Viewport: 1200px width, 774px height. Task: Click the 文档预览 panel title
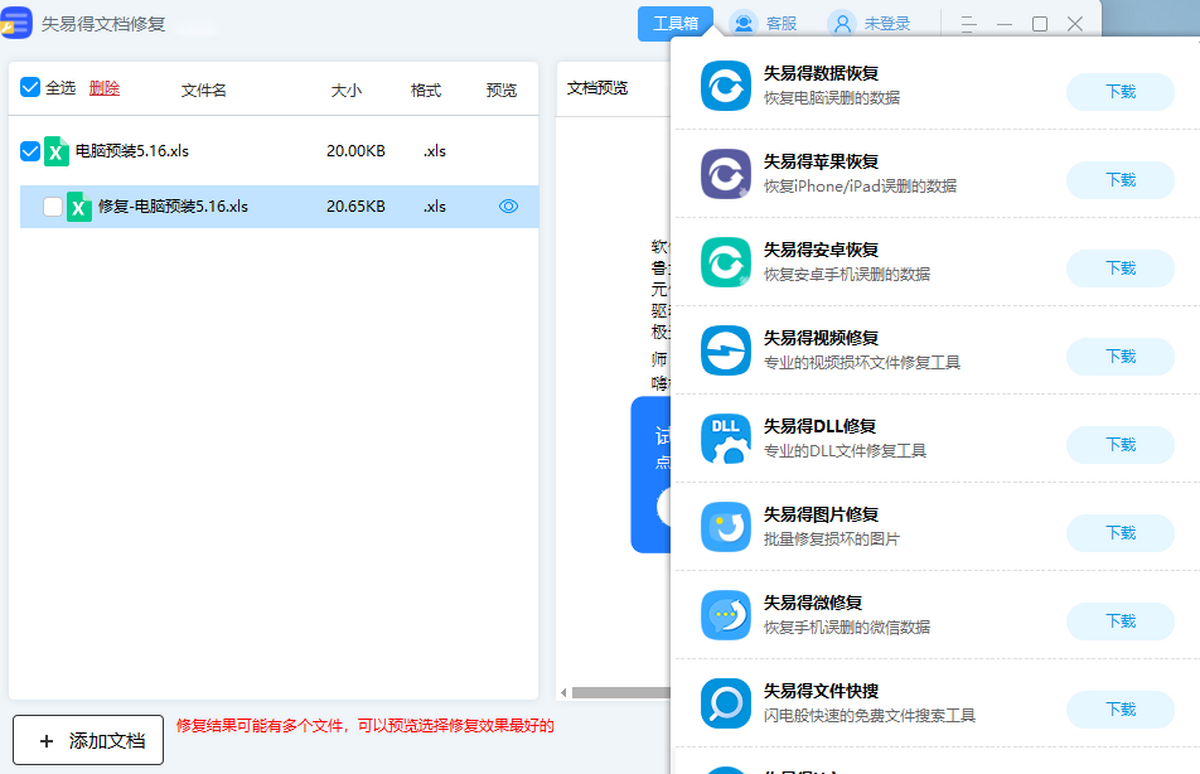[597, 88]
